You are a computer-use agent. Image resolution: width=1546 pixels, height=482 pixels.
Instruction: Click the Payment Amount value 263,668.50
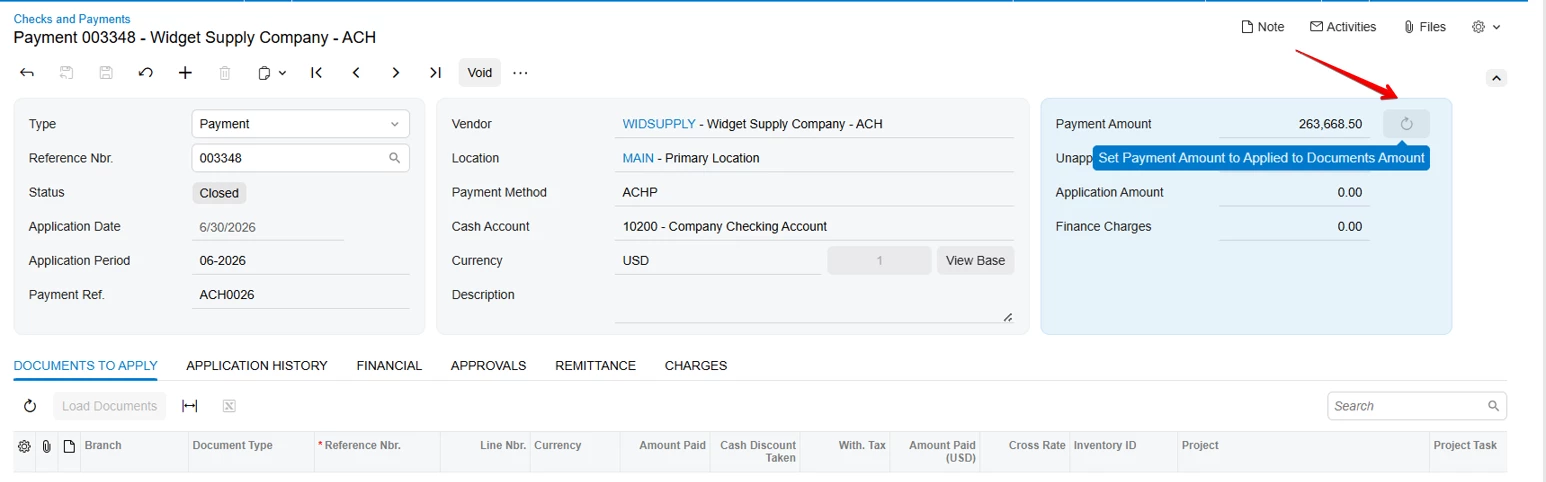tap(1330, 124)
